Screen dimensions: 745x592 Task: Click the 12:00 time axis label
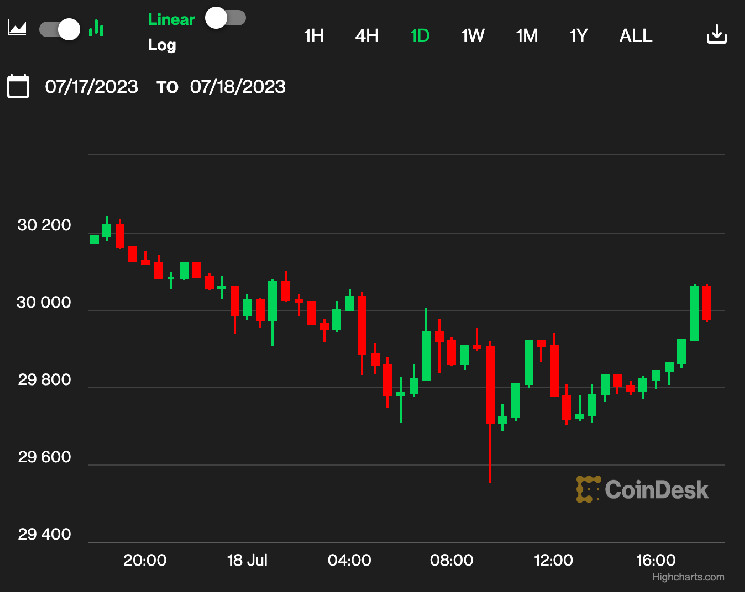point(554,561)
